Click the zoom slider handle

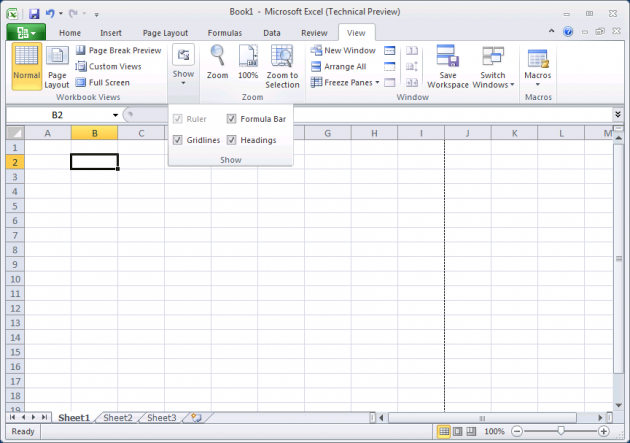pos(560,431)
